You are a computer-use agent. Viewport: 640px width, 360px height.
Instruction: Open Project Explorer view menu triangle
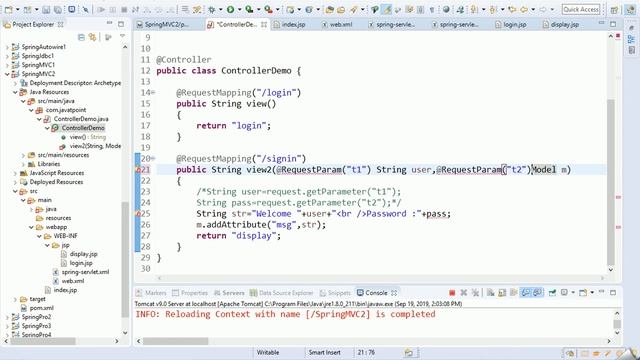pyautogui.click(x=122, y=37)
